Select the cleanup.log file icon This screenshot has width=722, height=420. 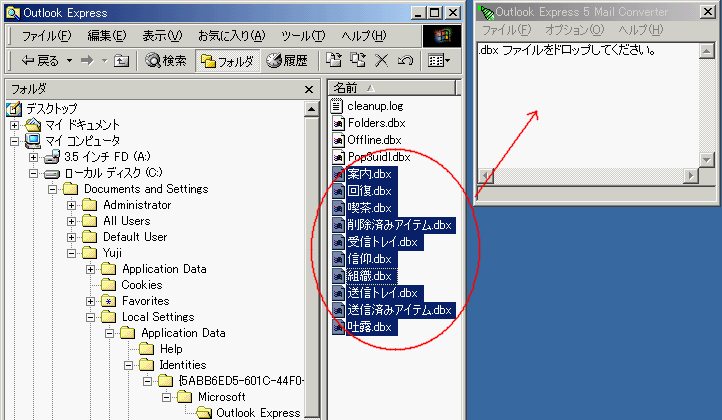coord(337,106)
